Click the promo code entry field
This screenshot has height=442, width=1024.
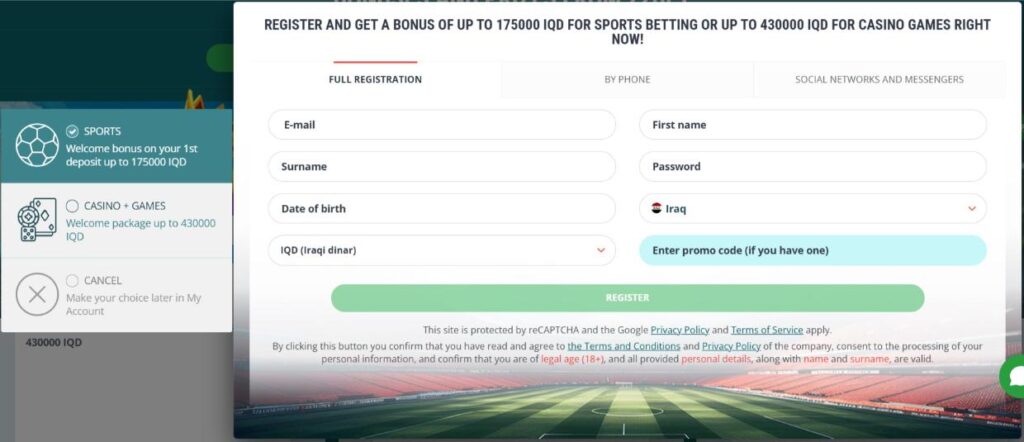click(812, 250)
